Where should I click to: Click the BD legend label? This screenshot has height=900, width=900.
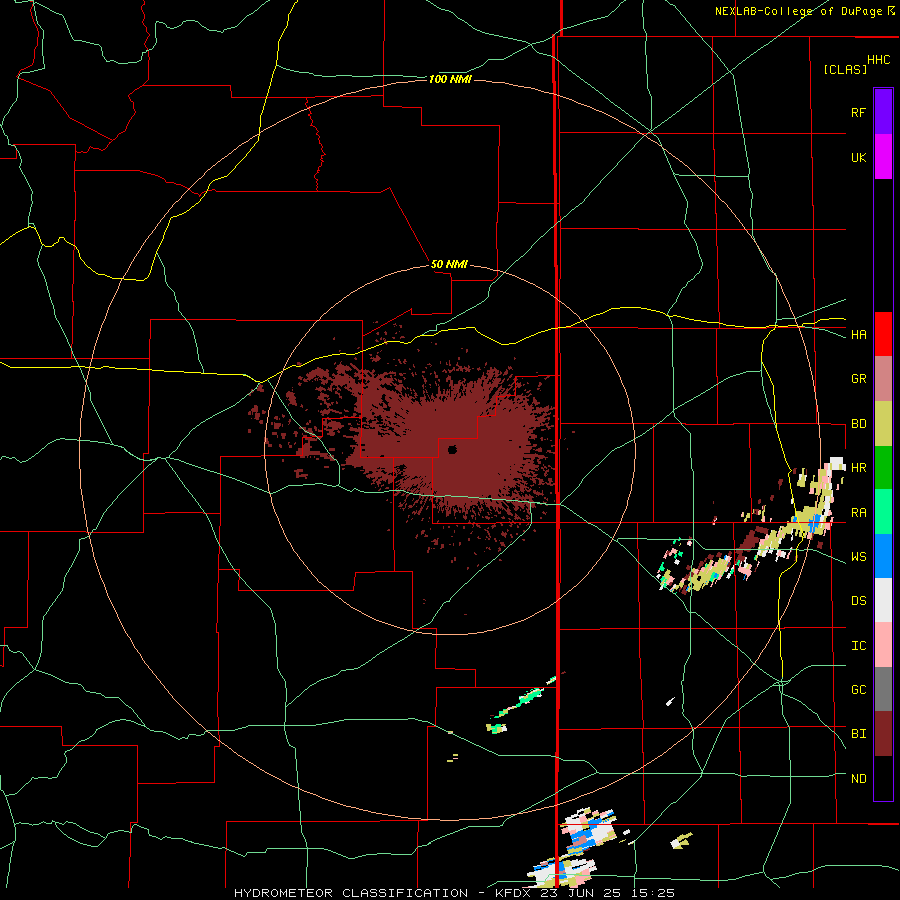858,424
